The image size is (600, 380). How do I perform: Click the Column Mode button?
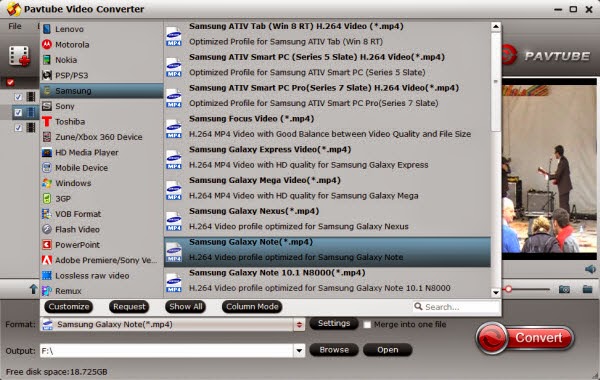[x=252, y=307]
